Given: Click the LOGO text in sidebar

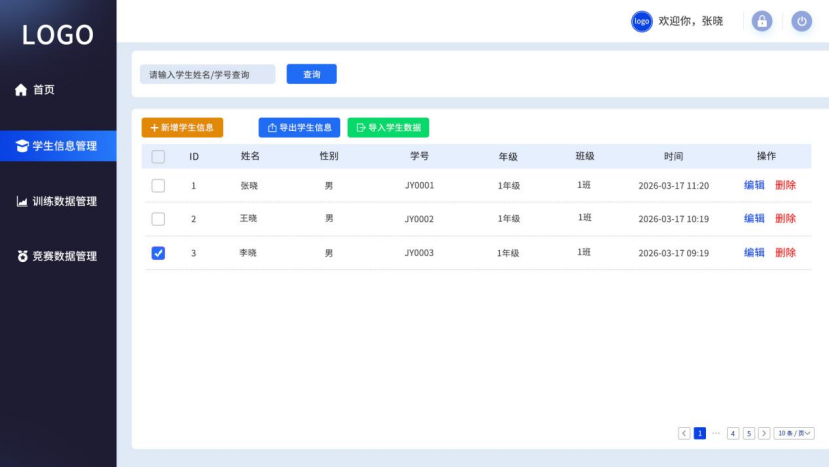Looking at the screenshot, I should tap(58, 35).
